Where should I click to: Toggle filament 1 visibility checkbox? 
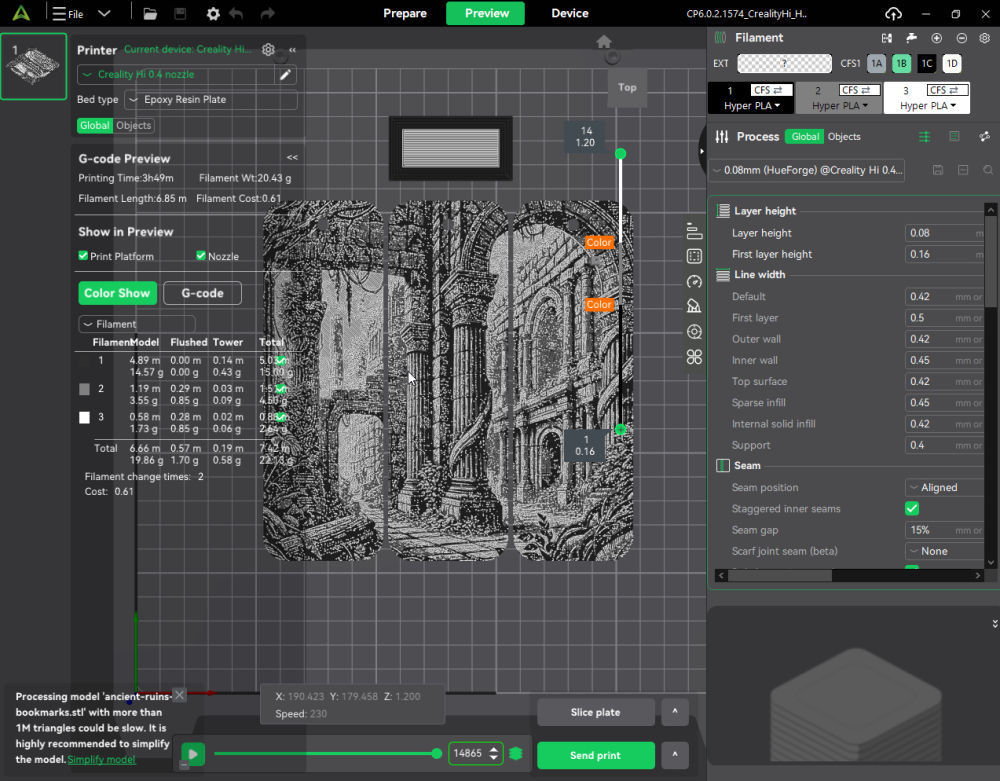tap(280, 361)
